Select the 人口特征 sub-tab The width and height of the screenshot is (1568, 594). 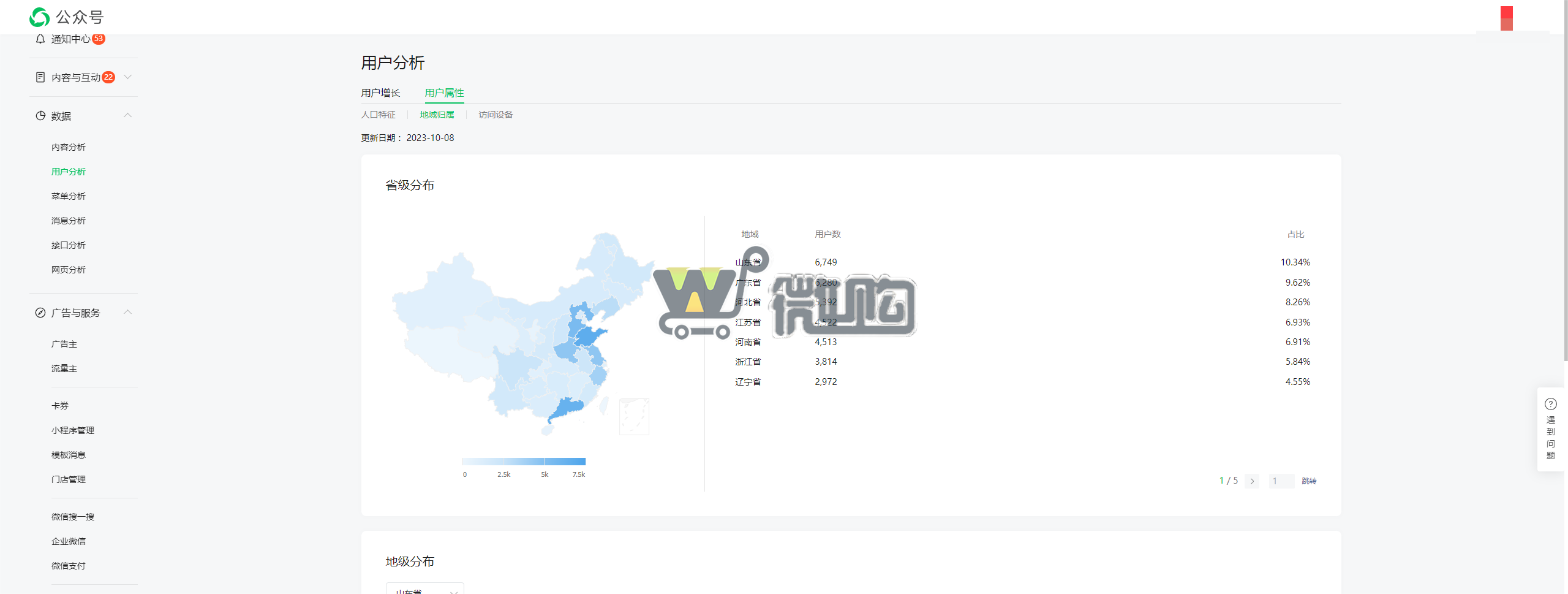[377, 115]
